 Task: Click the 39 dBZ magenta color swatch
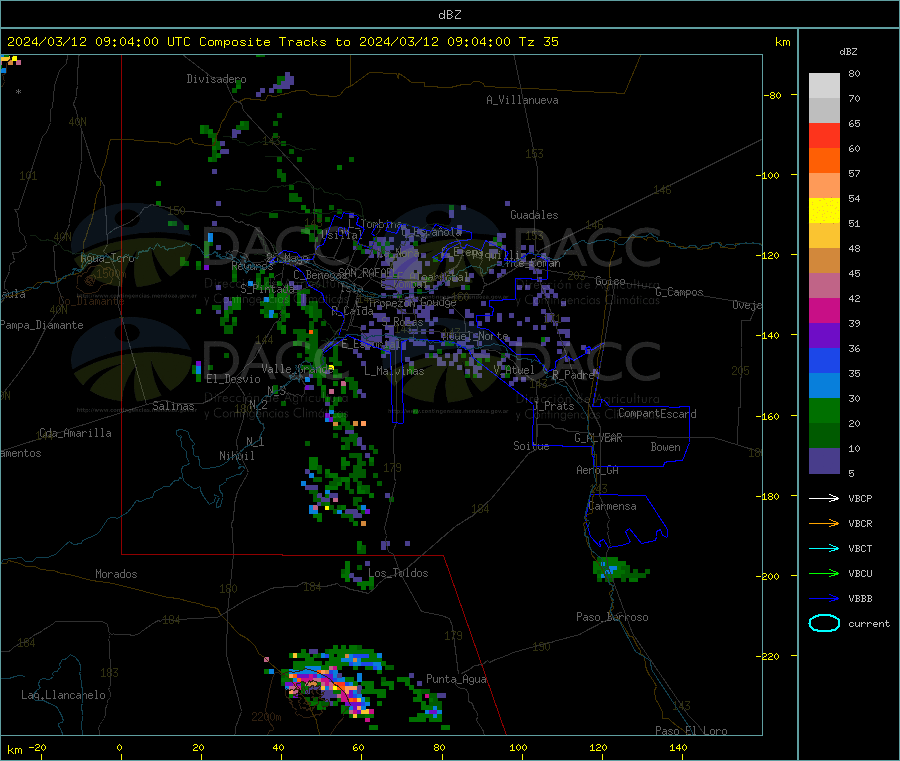(x=824, y=310)
